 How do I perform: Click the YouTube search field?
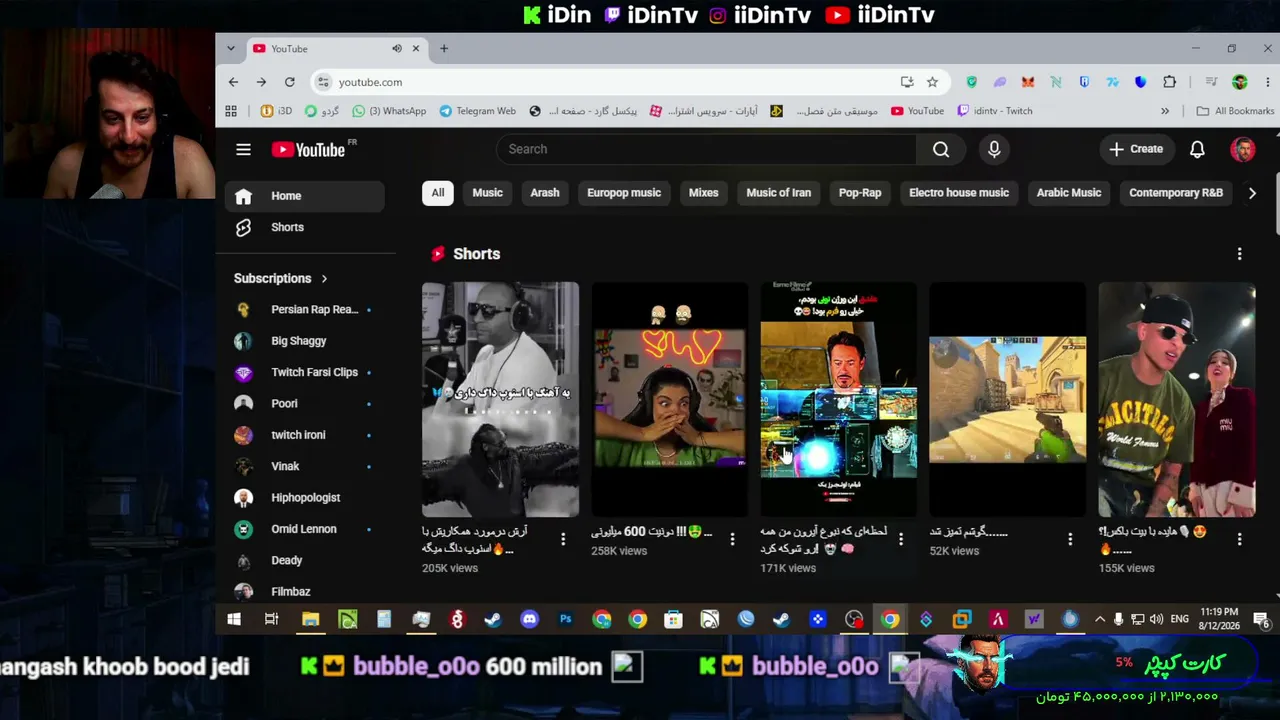click(x=706, y=149)
